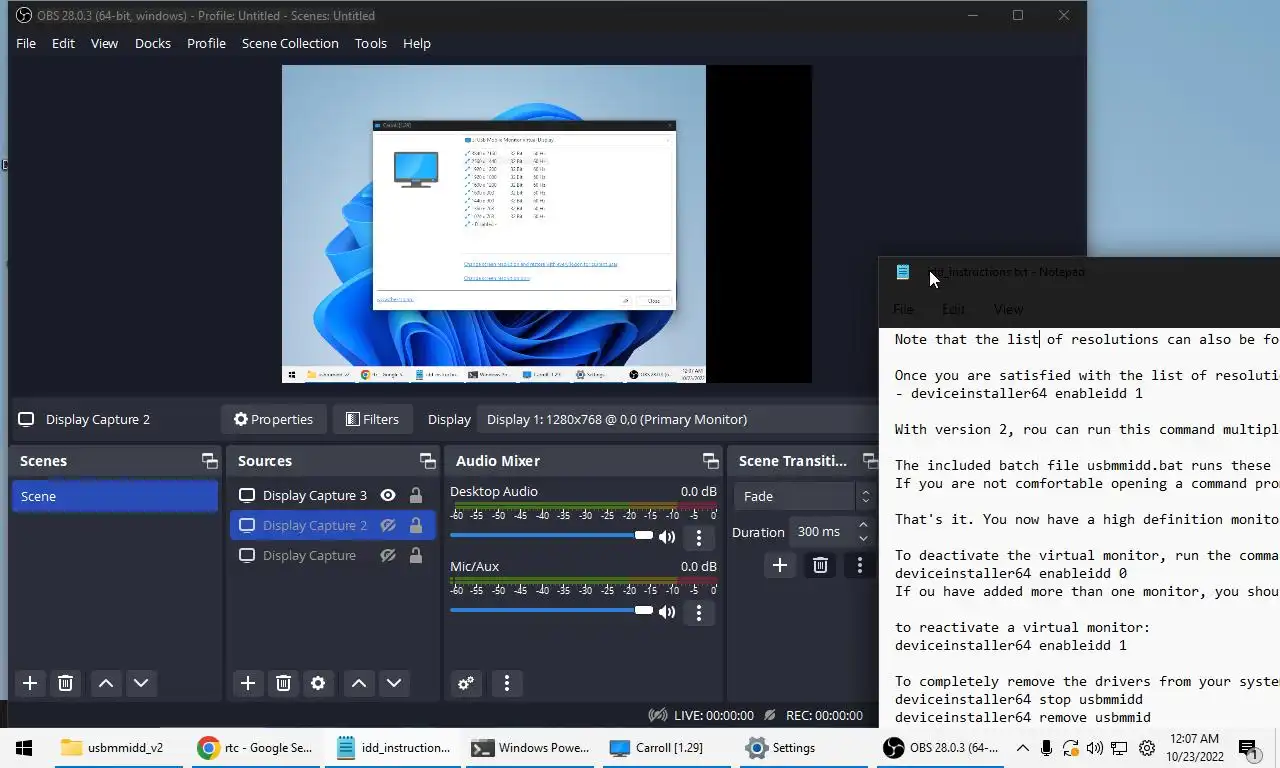1280x768 pixels.
Task: Add a scene transition with plus icon
Action: [x=780, y=565]
